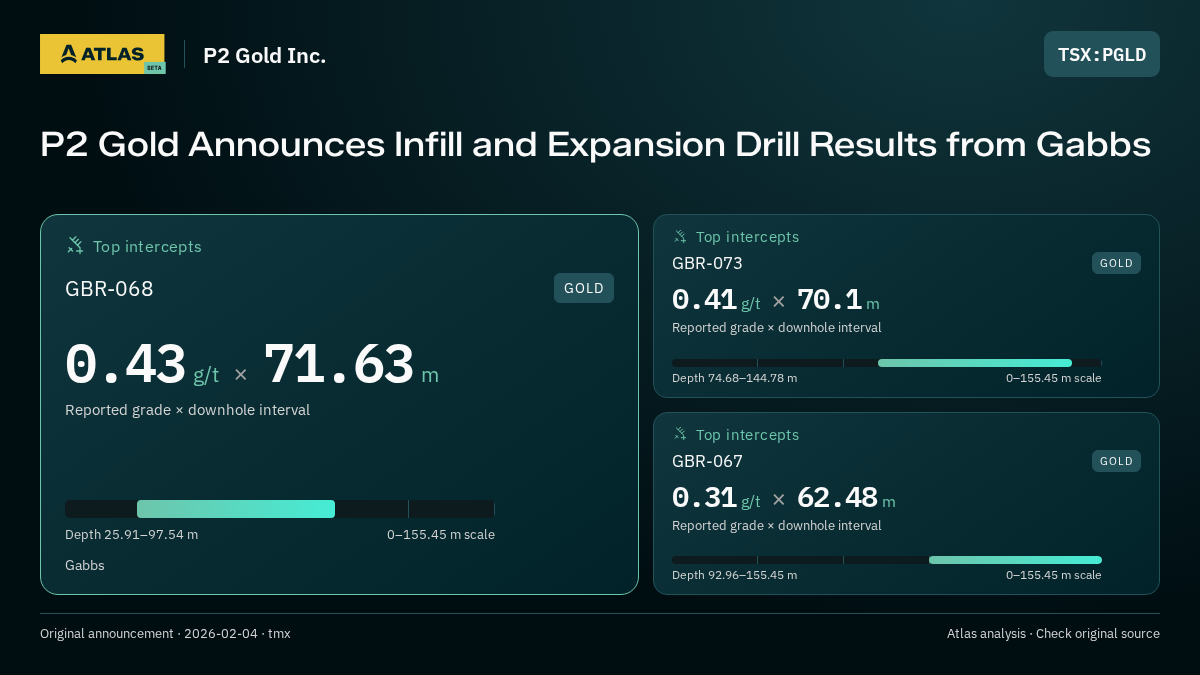This screenshot has width=1200, height=675.
Task: Click the Atlas logo badge
Action: [x=102, y=54]
